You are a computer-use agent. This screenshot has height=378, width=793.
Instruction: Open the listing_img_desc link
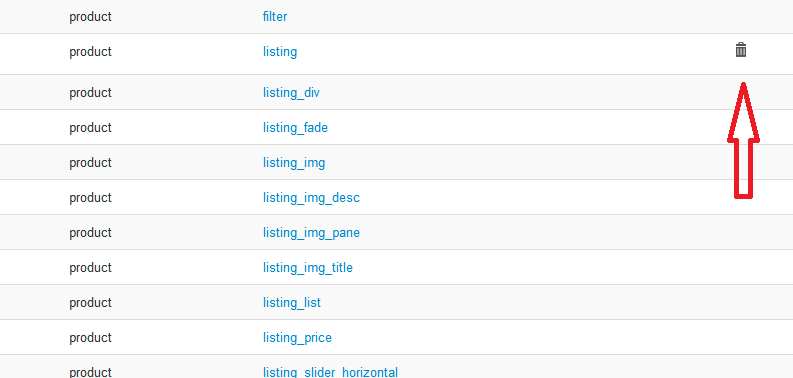[x=311, y=198]
